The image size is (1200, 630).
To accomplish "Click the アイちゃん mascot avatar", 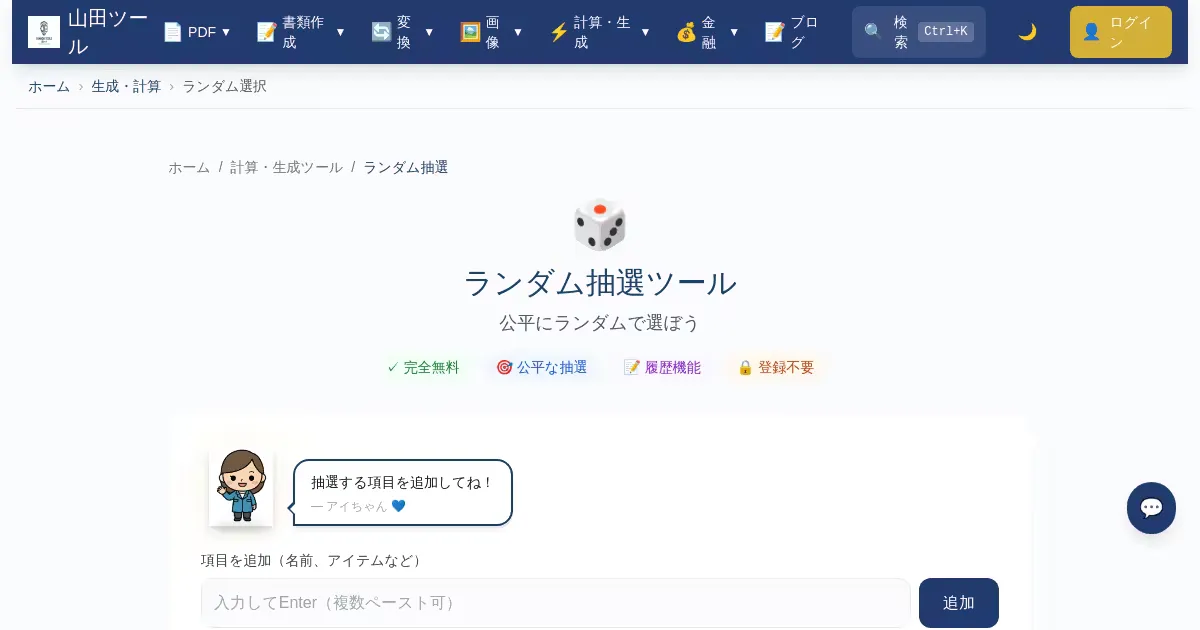I will (241, 486).
